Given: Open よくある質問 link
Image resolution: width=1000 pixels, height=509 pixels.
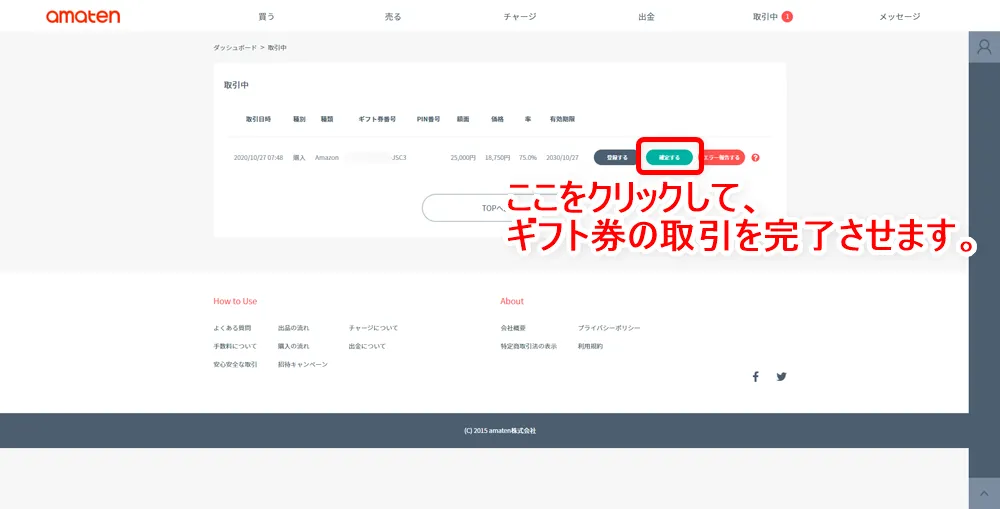Looking at the screenshot, I should point(232,328).
